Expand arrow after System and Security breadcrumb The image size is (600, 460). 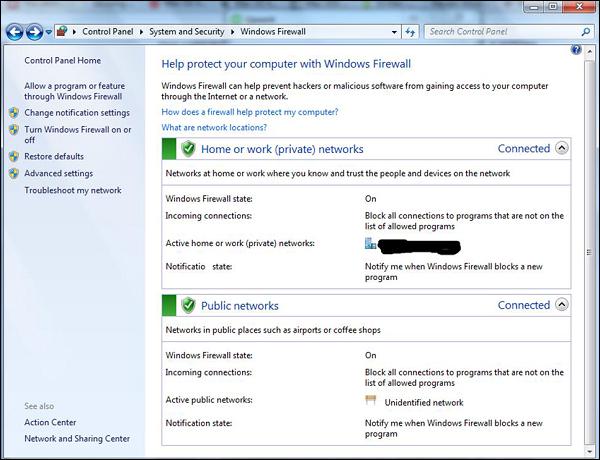232,32
